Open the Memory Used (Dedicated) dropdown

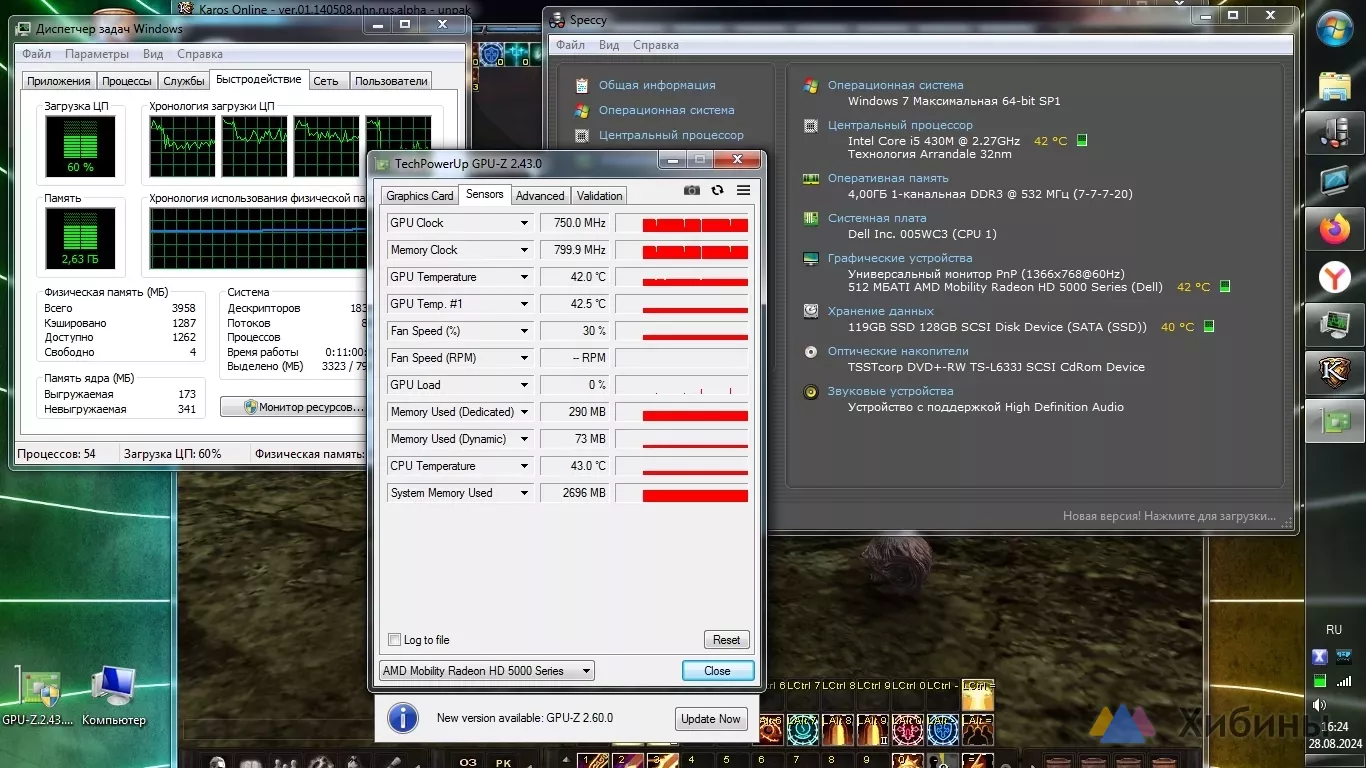click(524, 412)
